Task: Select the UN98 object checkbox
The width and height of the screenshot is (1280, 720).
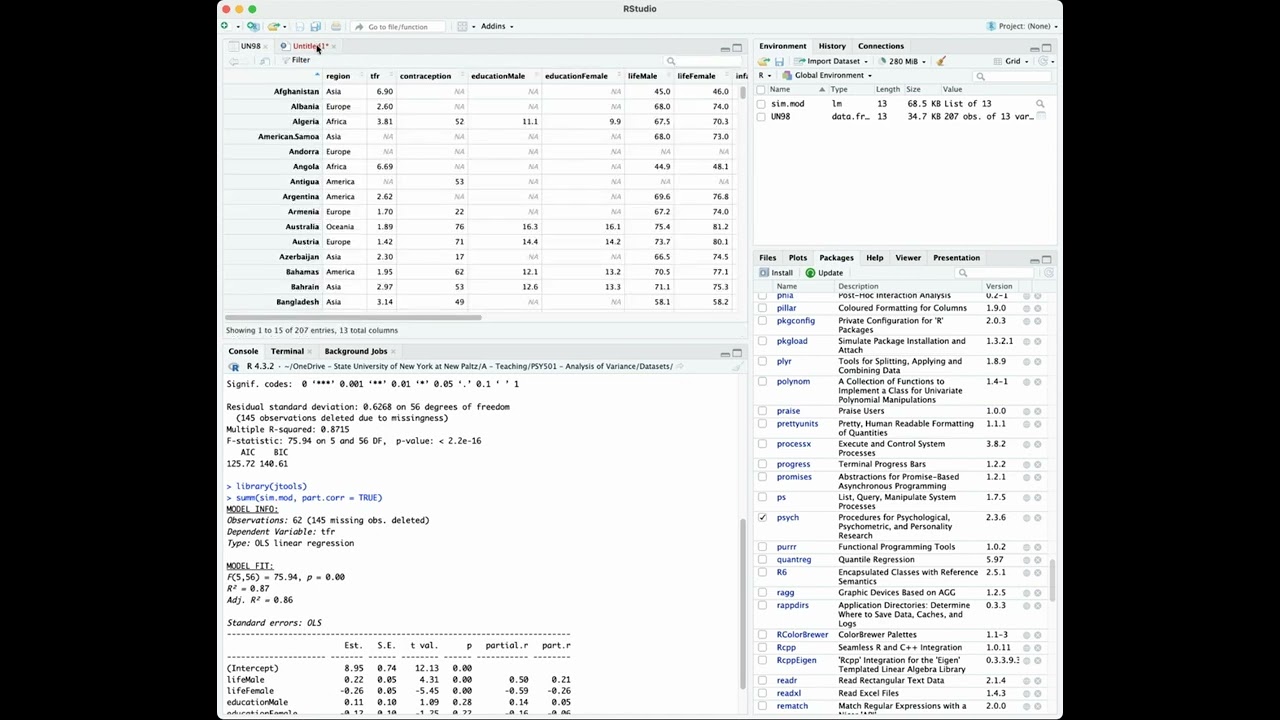Action: click(x=762, y=117)
